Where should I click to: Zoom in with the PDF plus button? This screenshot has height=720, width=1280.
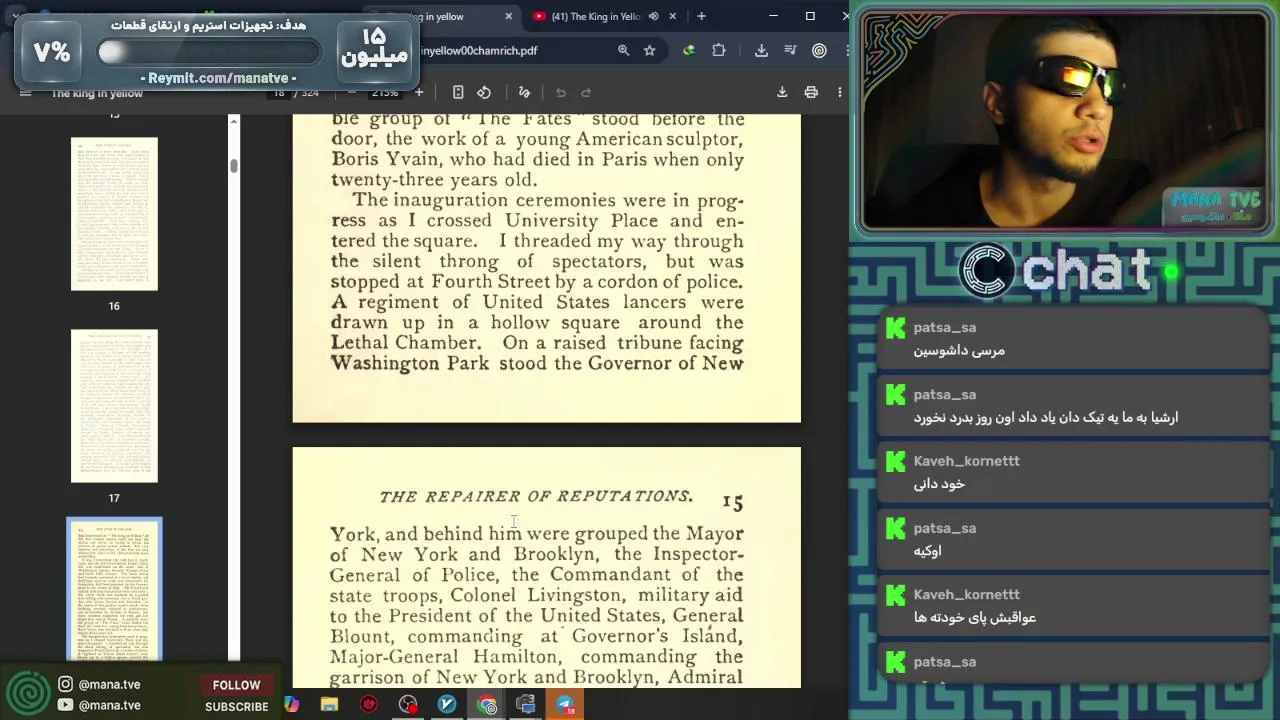tap(419, 93)
